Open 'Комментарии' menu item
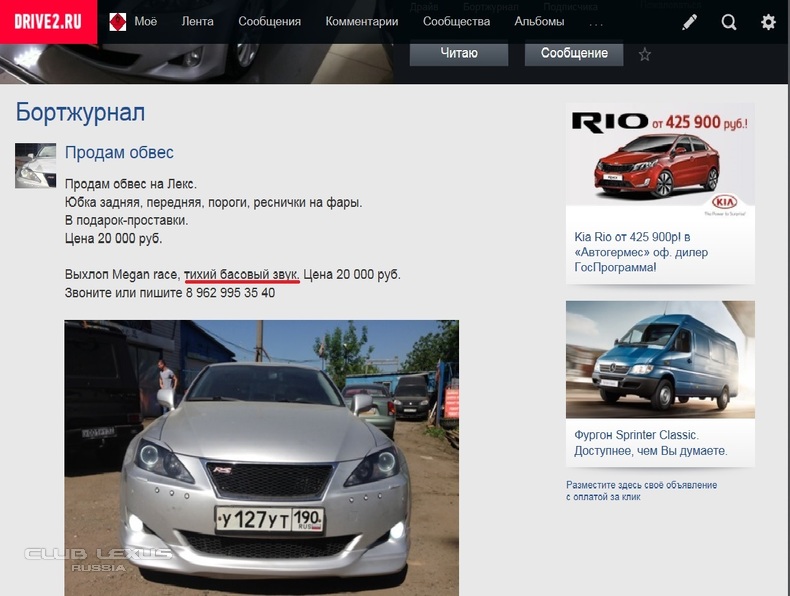 (362, 22)
